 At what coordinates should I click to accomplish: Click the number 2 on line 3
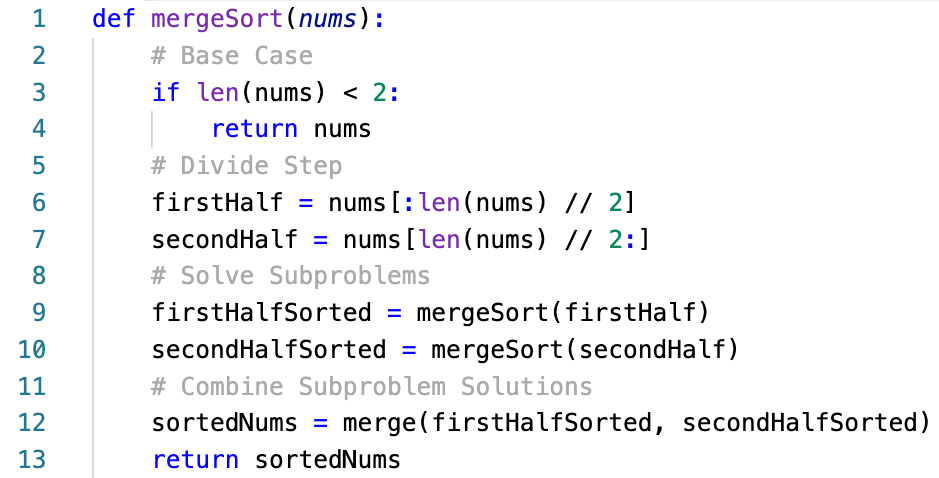point(379,92)
